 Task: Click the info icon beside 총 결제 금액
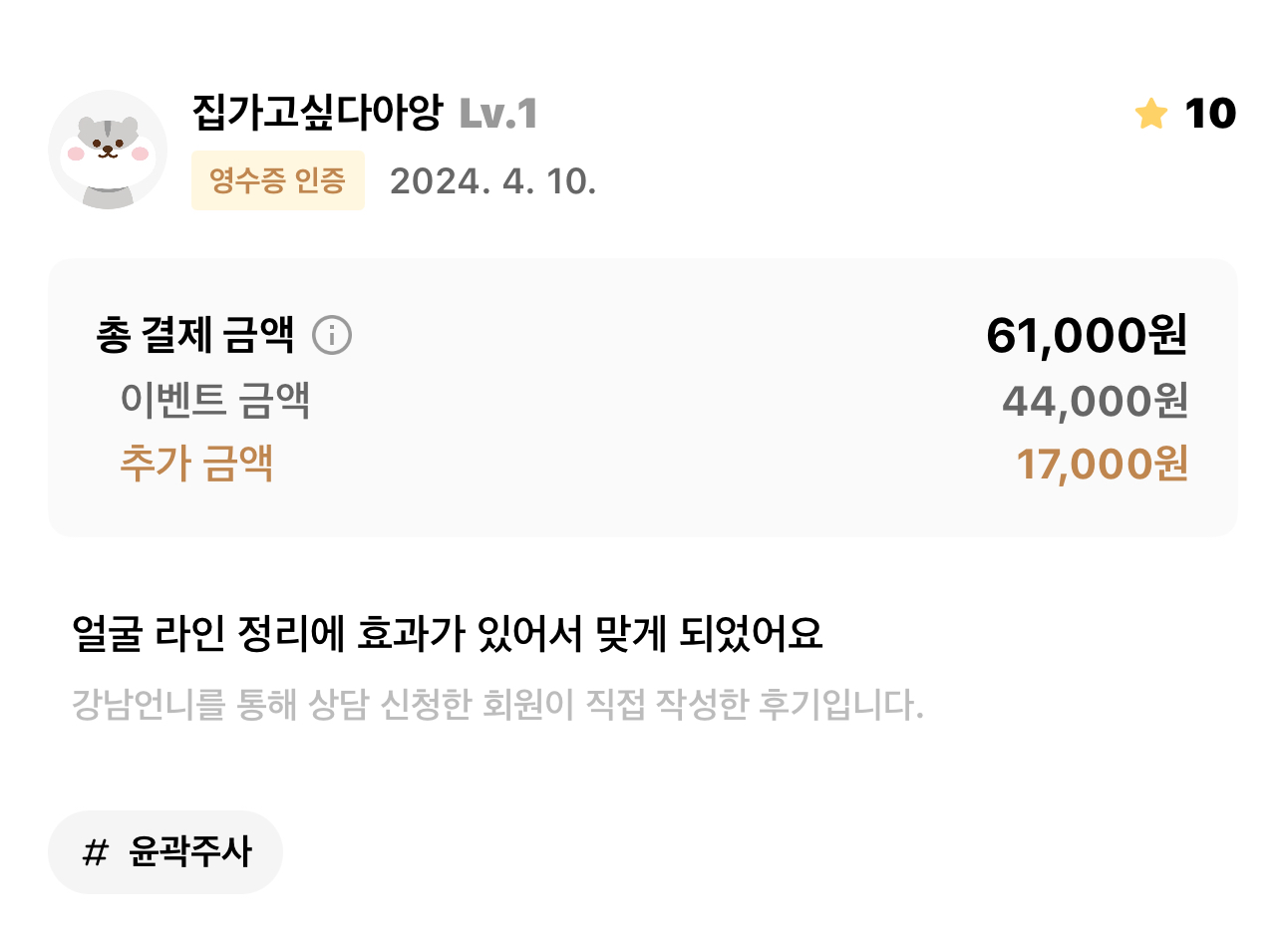click(x=332, y=335)
